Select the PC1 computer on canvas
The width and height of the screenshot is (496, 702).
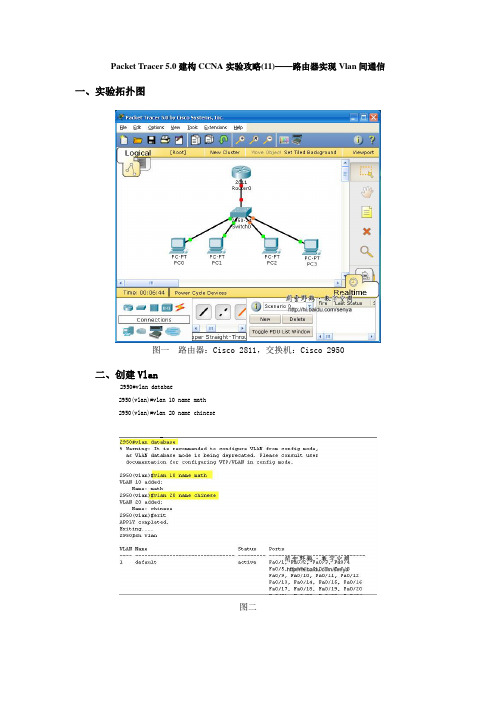pos(217,247)
